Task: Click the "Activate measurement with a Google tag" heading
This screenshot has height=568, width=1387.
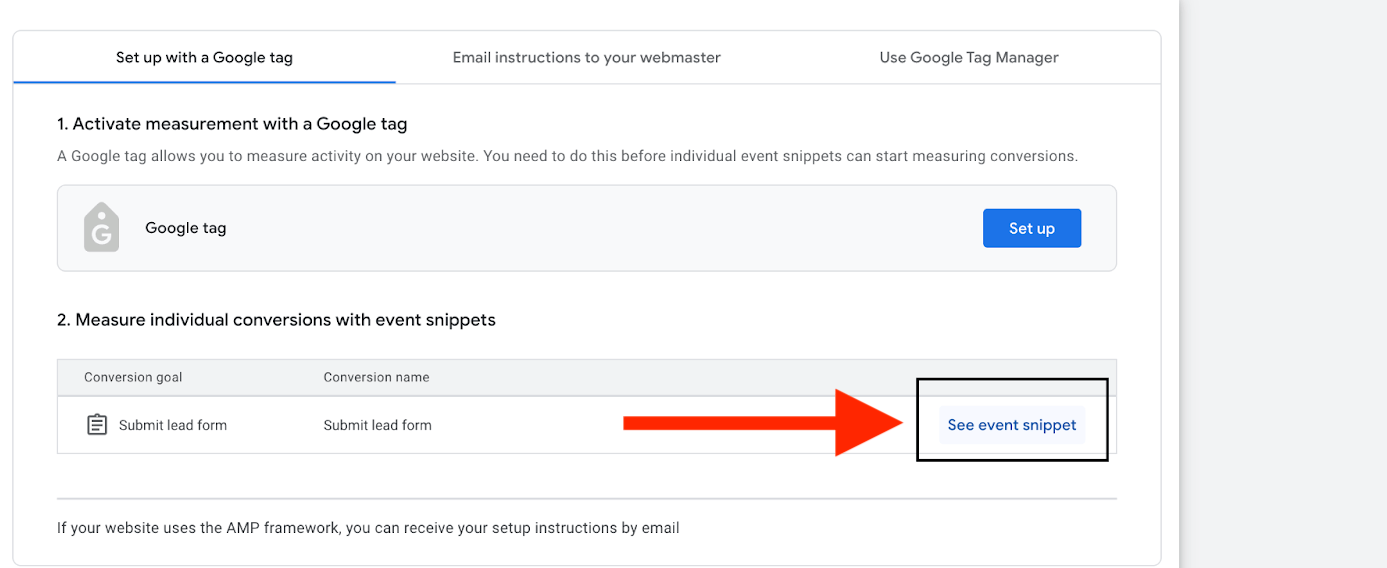Action: tap(232, 124)
